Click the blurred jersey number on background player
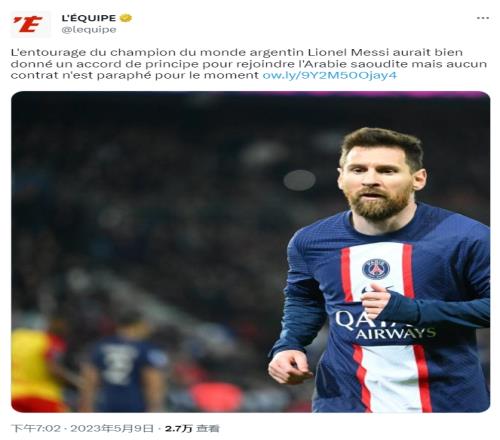500x440 pixels. pyautogui.click(x=117, y=363)
